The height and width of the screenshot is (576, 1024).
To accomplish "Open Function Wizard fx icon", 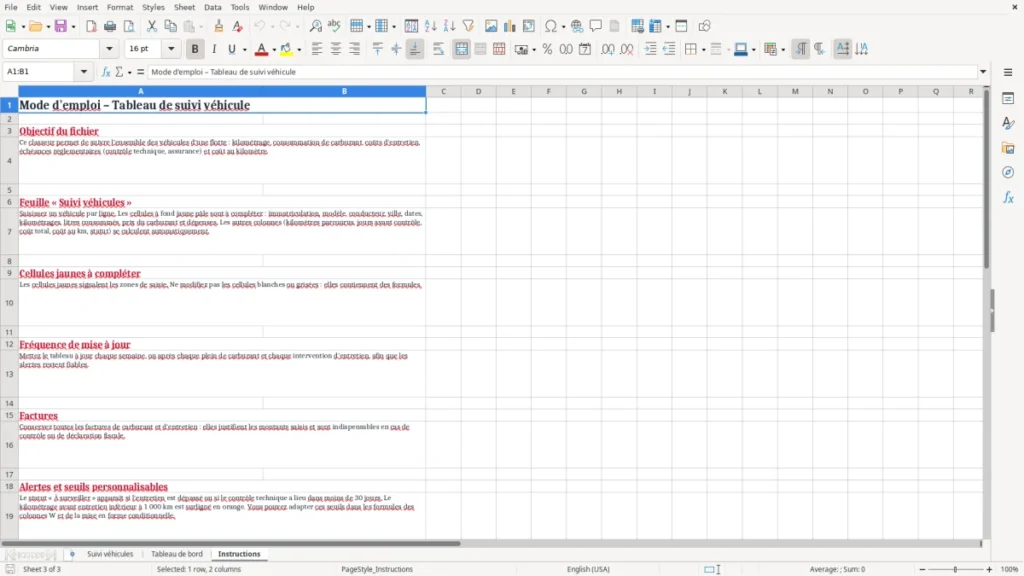I will coord(106,72).
